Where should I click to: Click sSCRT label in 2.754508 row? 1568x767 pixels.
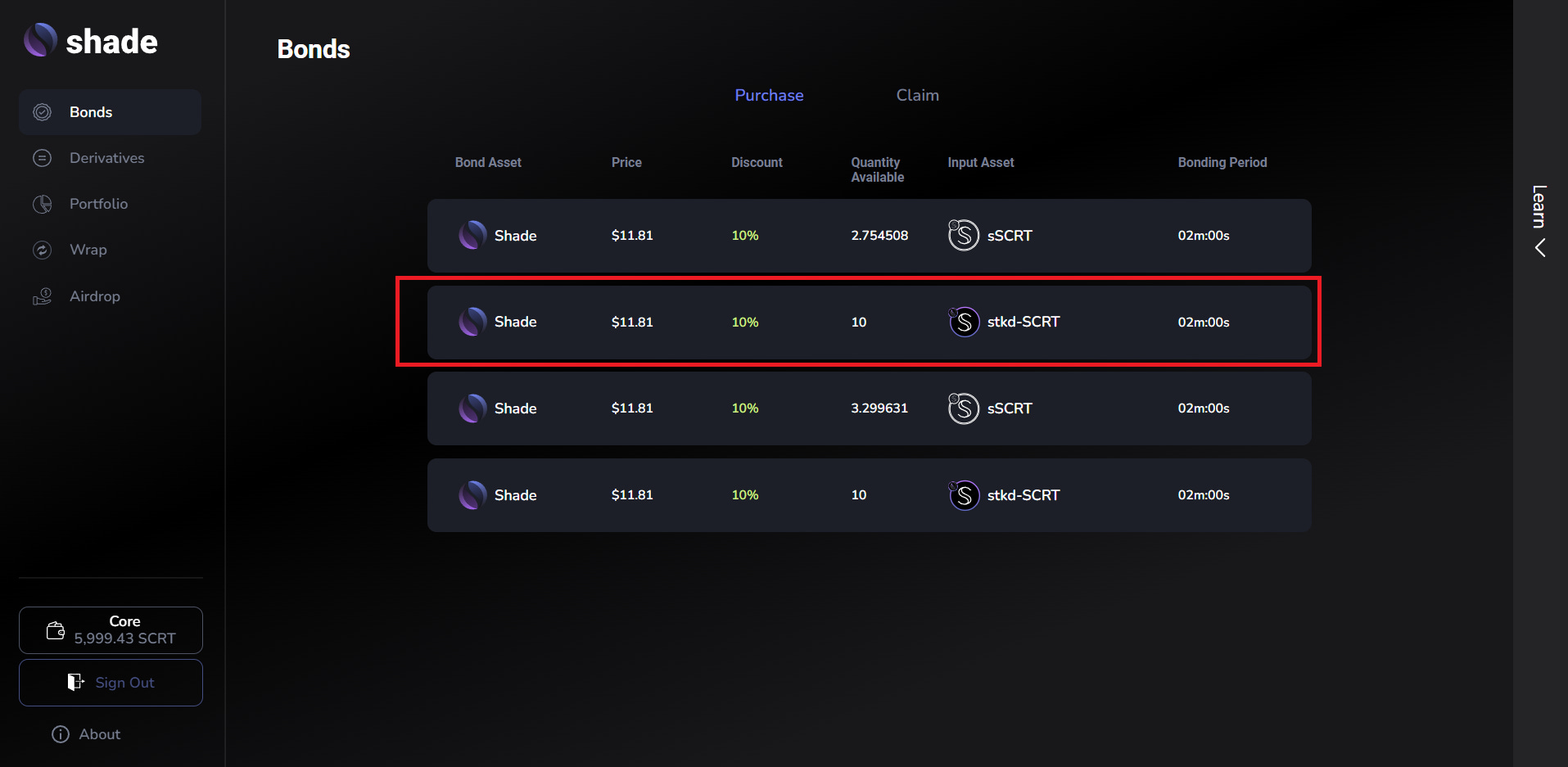(x=1010, y=236)
